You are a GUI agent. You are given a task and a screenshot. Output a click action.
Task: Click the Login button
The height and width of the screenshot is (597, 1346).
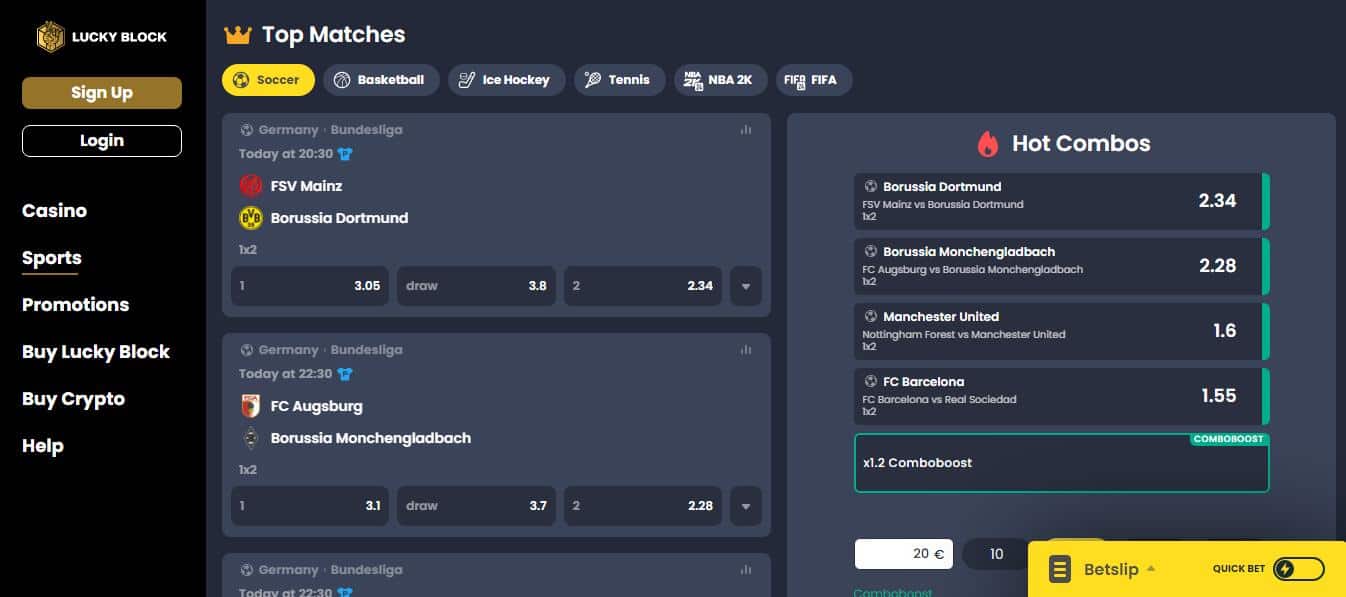click(102, 141)
